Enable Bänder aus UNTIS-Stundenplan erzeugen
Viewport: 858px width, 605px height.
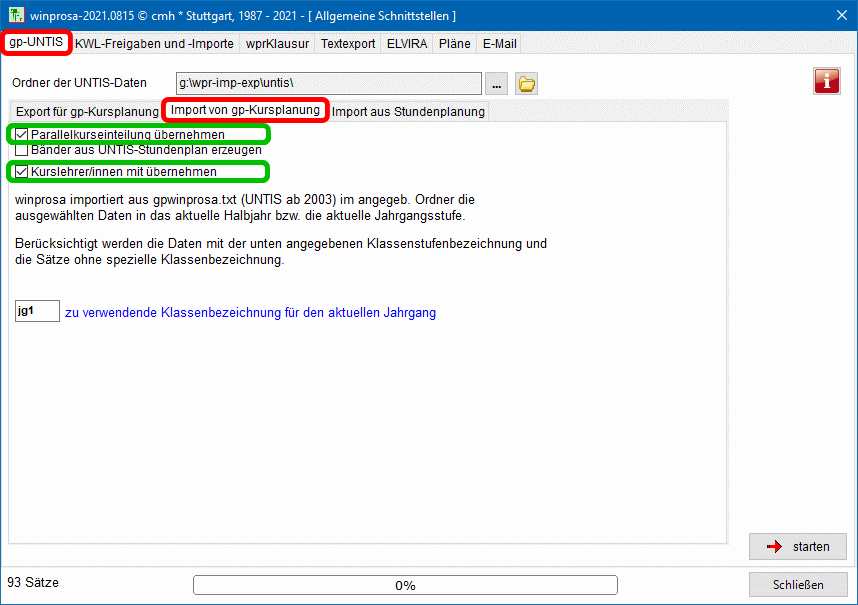(22, 149)
